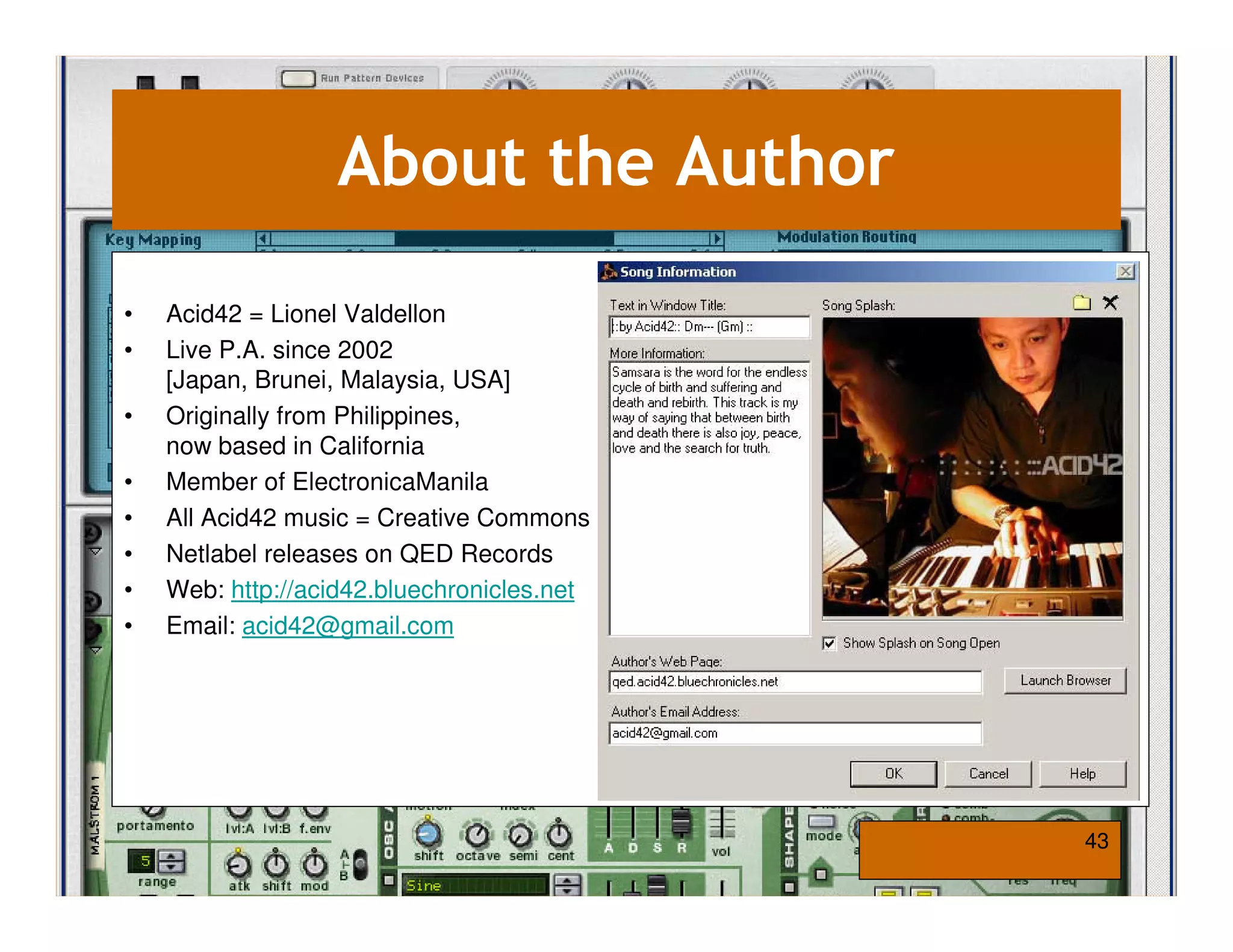Click the vol fader
The image size is (1233, 952).
pos(721,823)
